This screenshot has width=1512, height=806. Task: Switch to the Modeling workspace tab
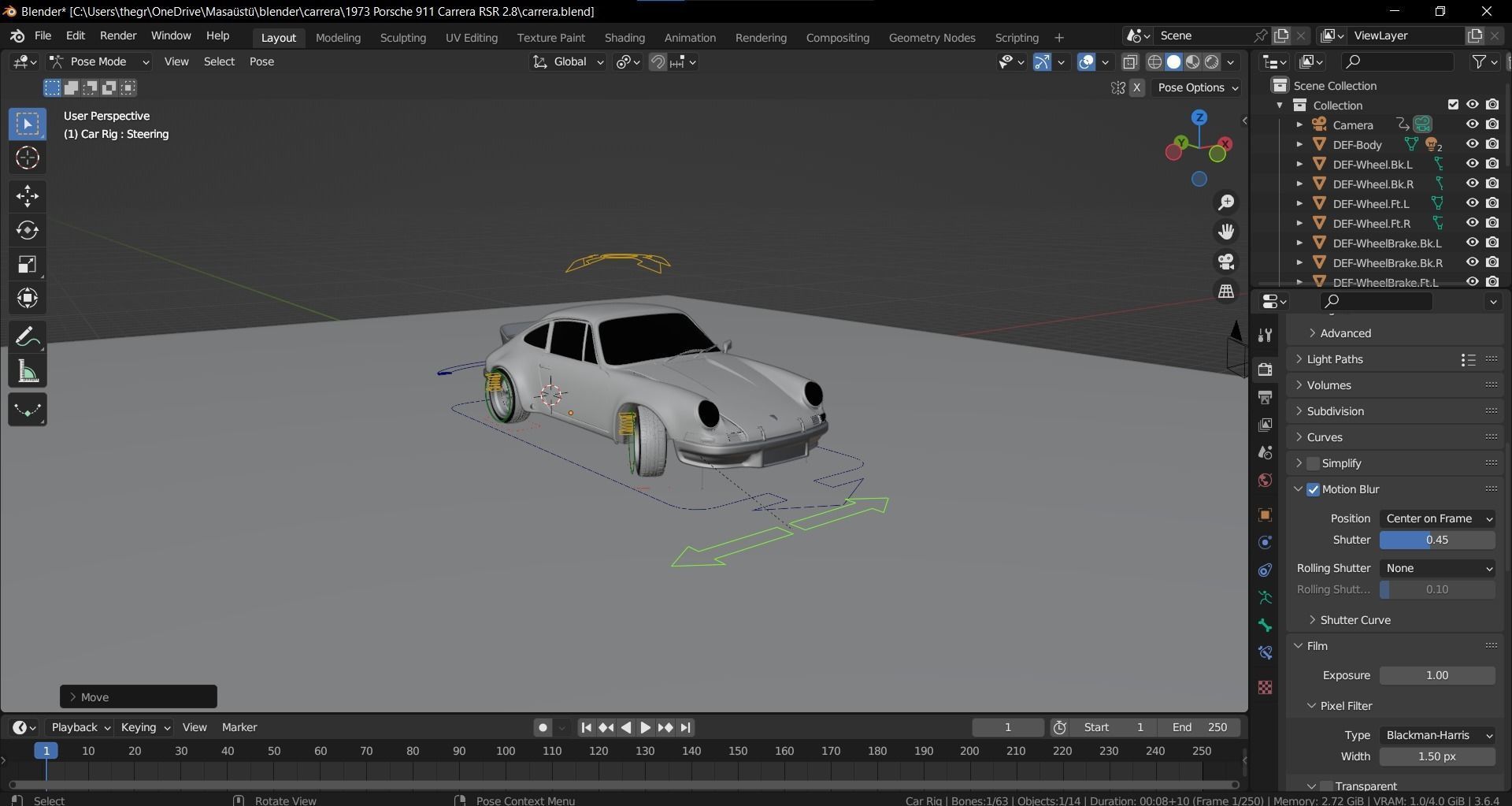(338, 37)
